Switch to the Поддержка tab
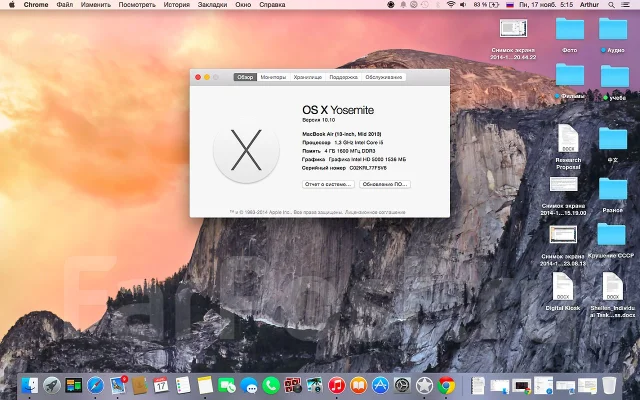This screenshot has width=640, height=400. [344, 77]
